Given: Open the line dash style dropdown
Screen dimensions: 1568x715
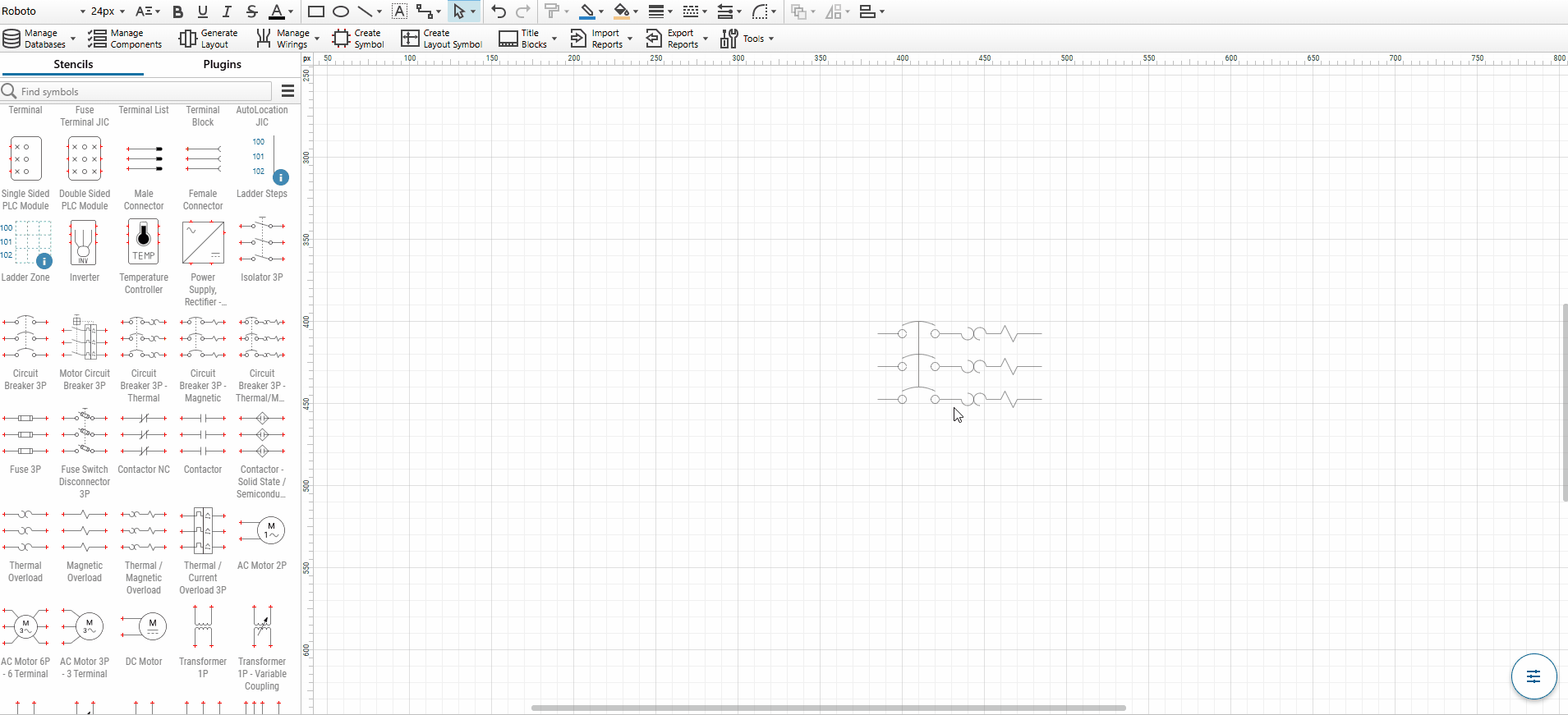Looking at the screenshot, I should (694, 11).
